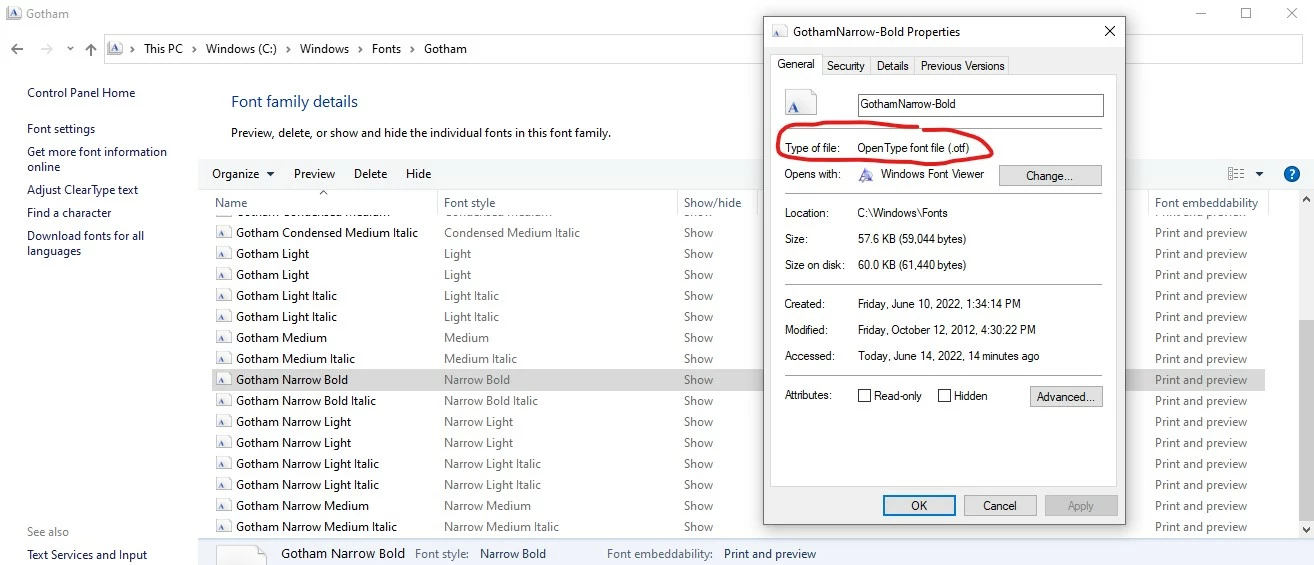Image resolution: width=1314 pixels, height=565 pixels.
Task: Click the Fonts breadcrumb in address bar
Action: [x=385, y=49]
